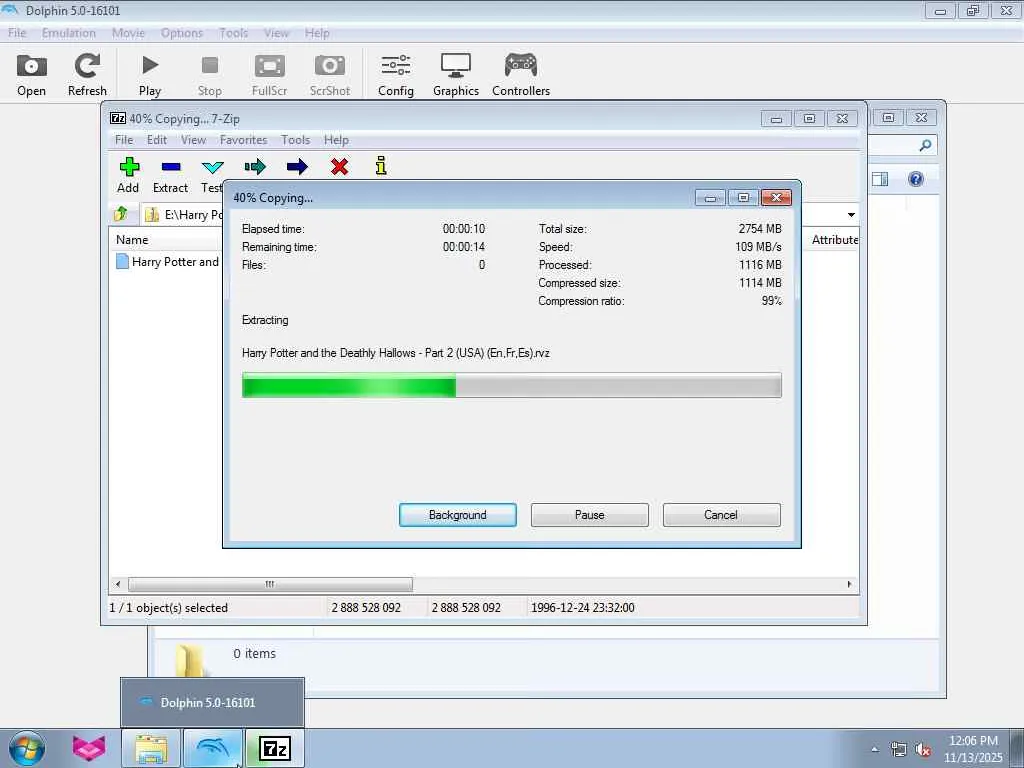Open the Dolphin File menu

click(17, 33)
